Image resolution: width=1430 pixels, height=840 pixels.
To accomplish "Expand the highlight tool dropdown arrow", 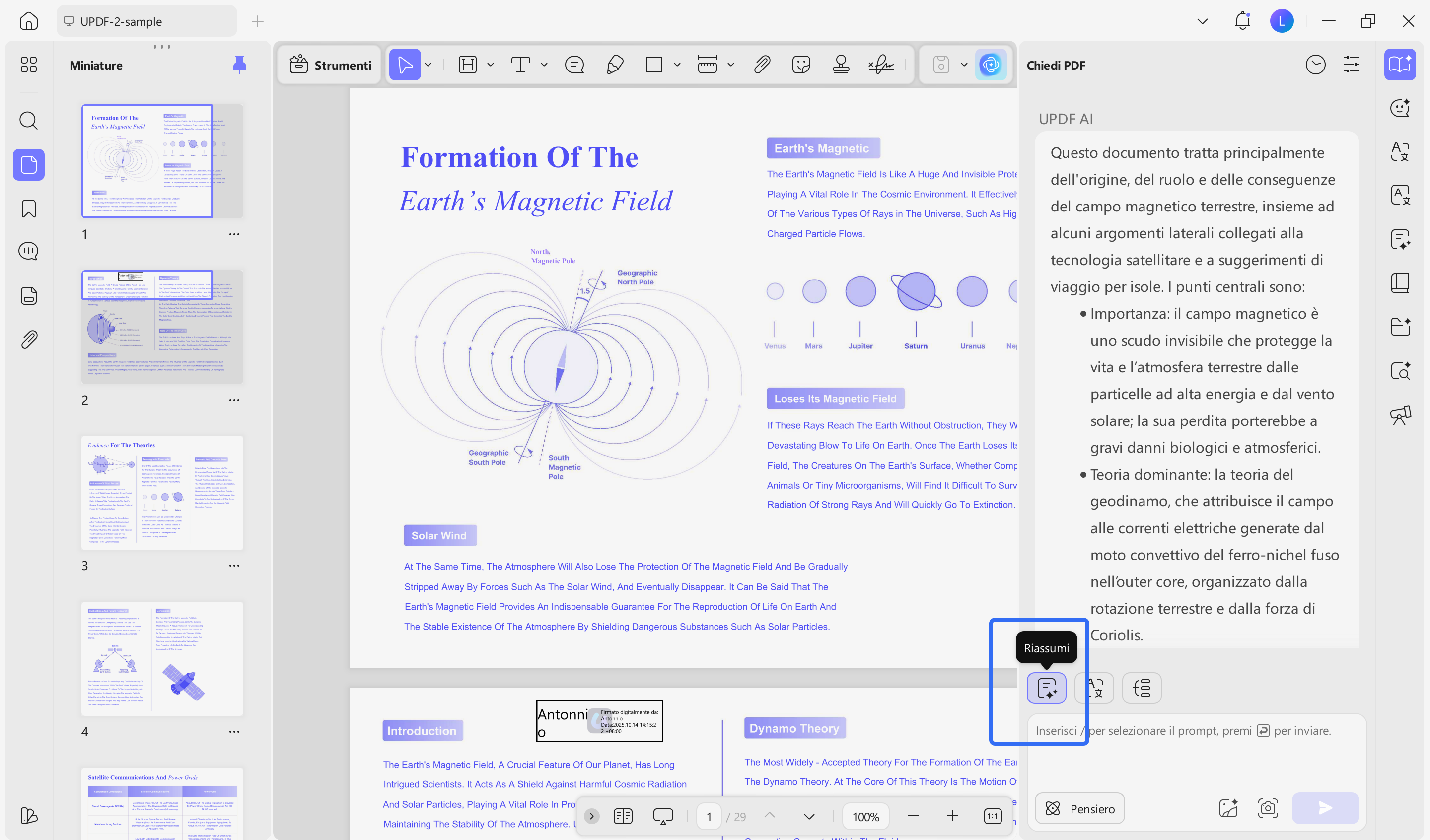I will click(491, 65).
